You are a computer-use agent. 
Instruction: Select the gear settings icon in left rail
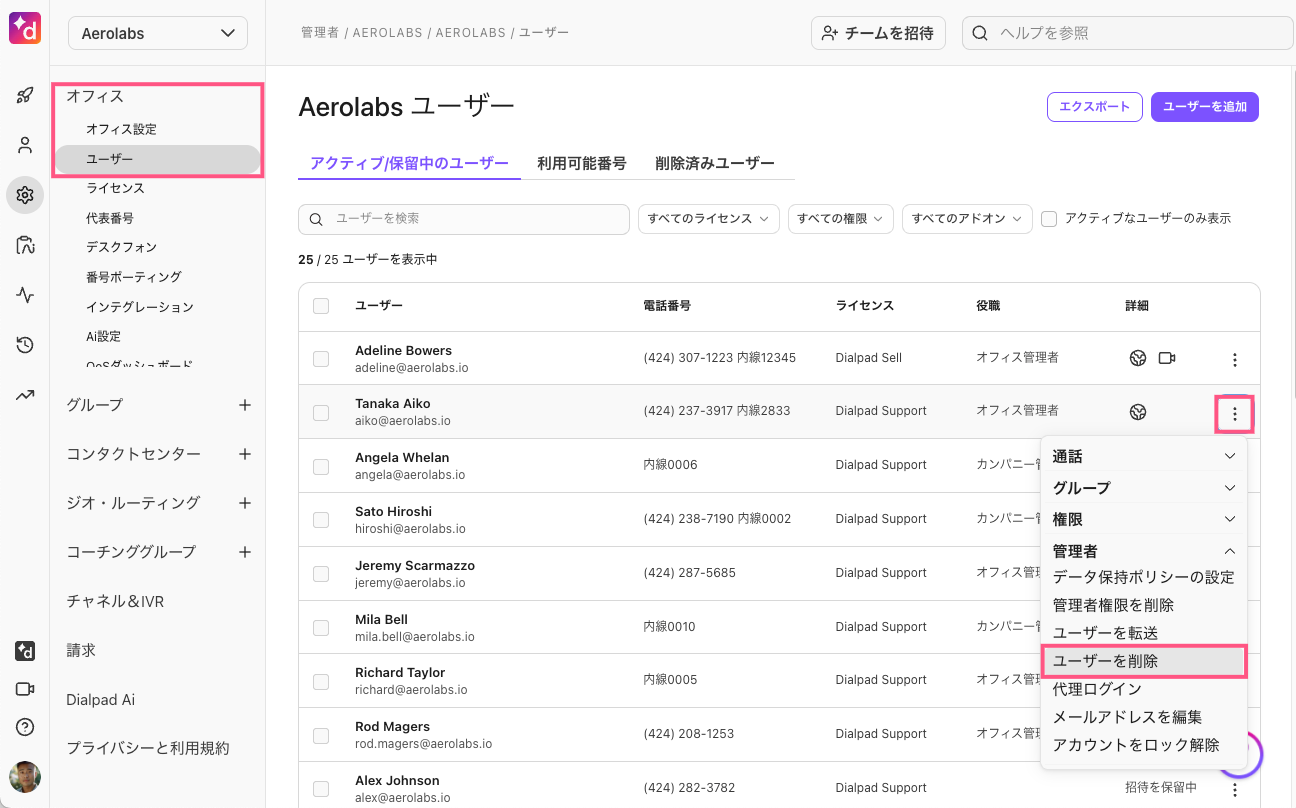[x=25, y=195]
